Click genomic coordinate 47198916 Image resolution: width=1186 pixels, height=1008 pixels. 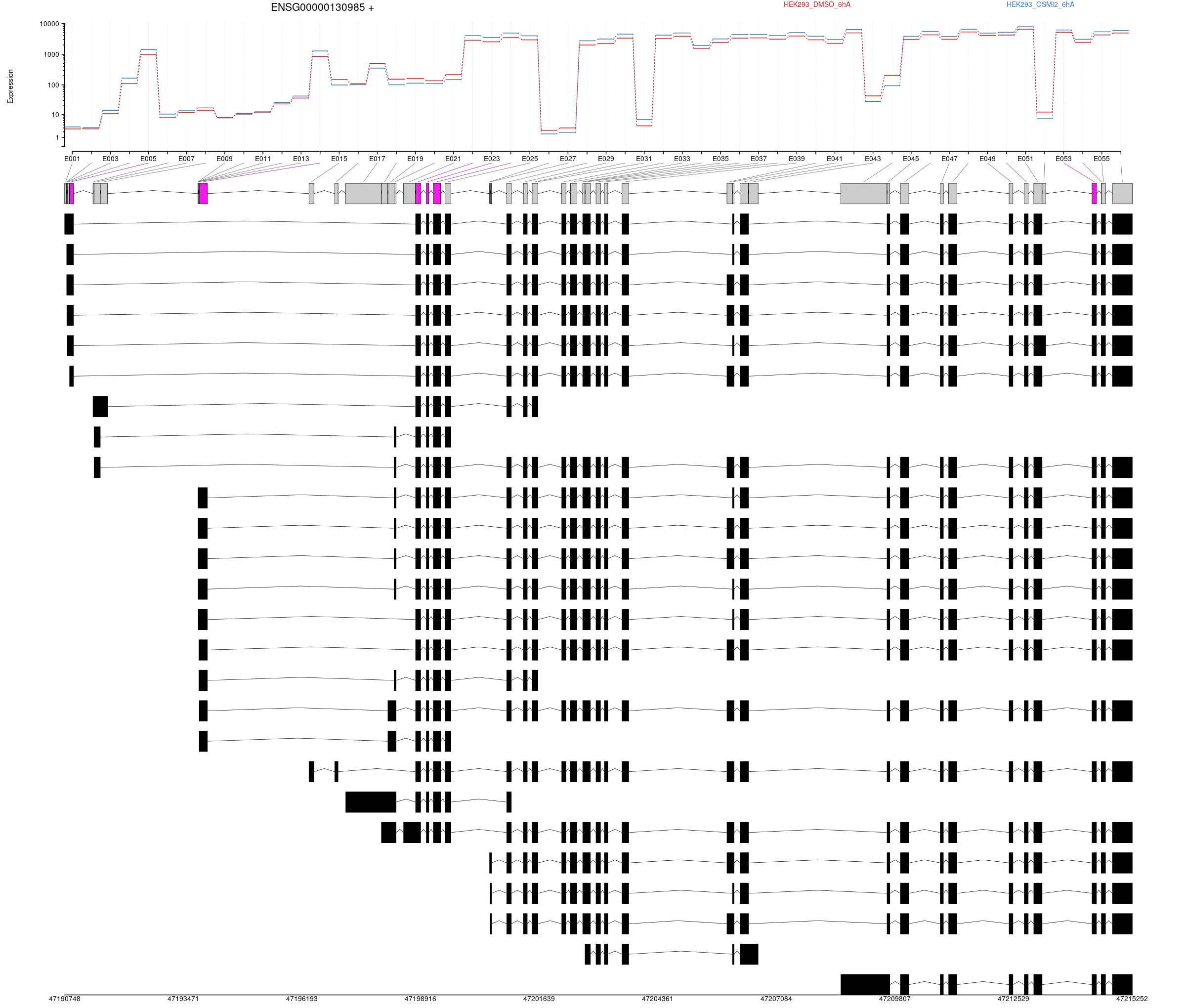point(420,999)
